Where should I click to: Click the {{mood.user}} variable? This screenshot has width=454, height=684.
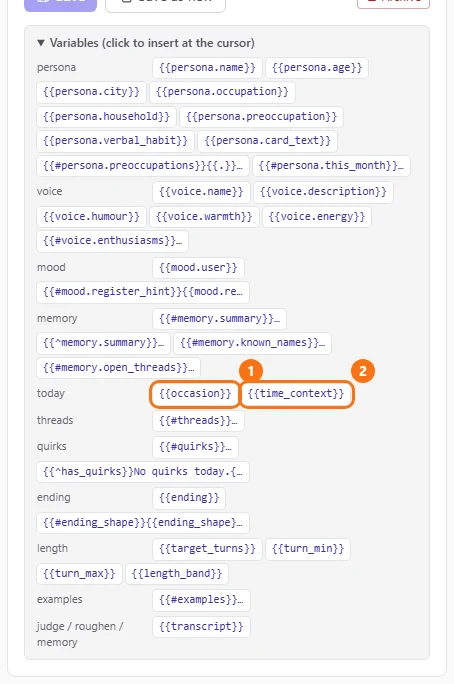(198, 267)
